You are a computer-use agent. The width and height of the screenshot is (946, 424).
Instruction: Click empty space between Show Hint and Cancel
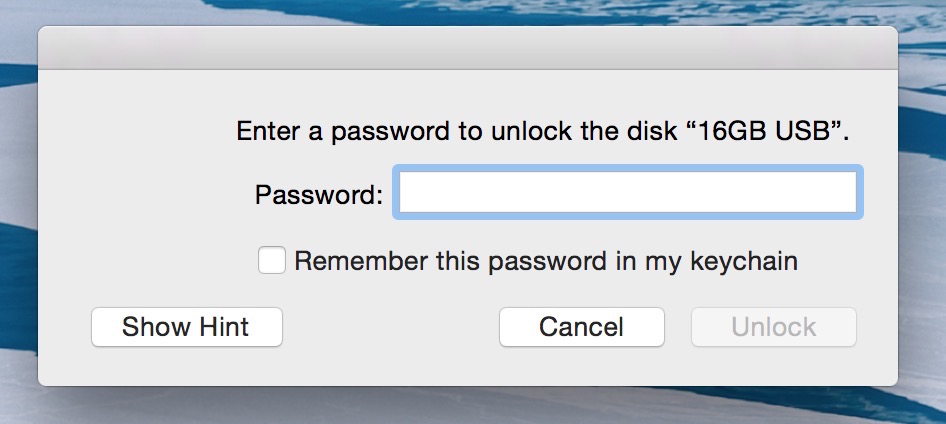tap(390, 327)
